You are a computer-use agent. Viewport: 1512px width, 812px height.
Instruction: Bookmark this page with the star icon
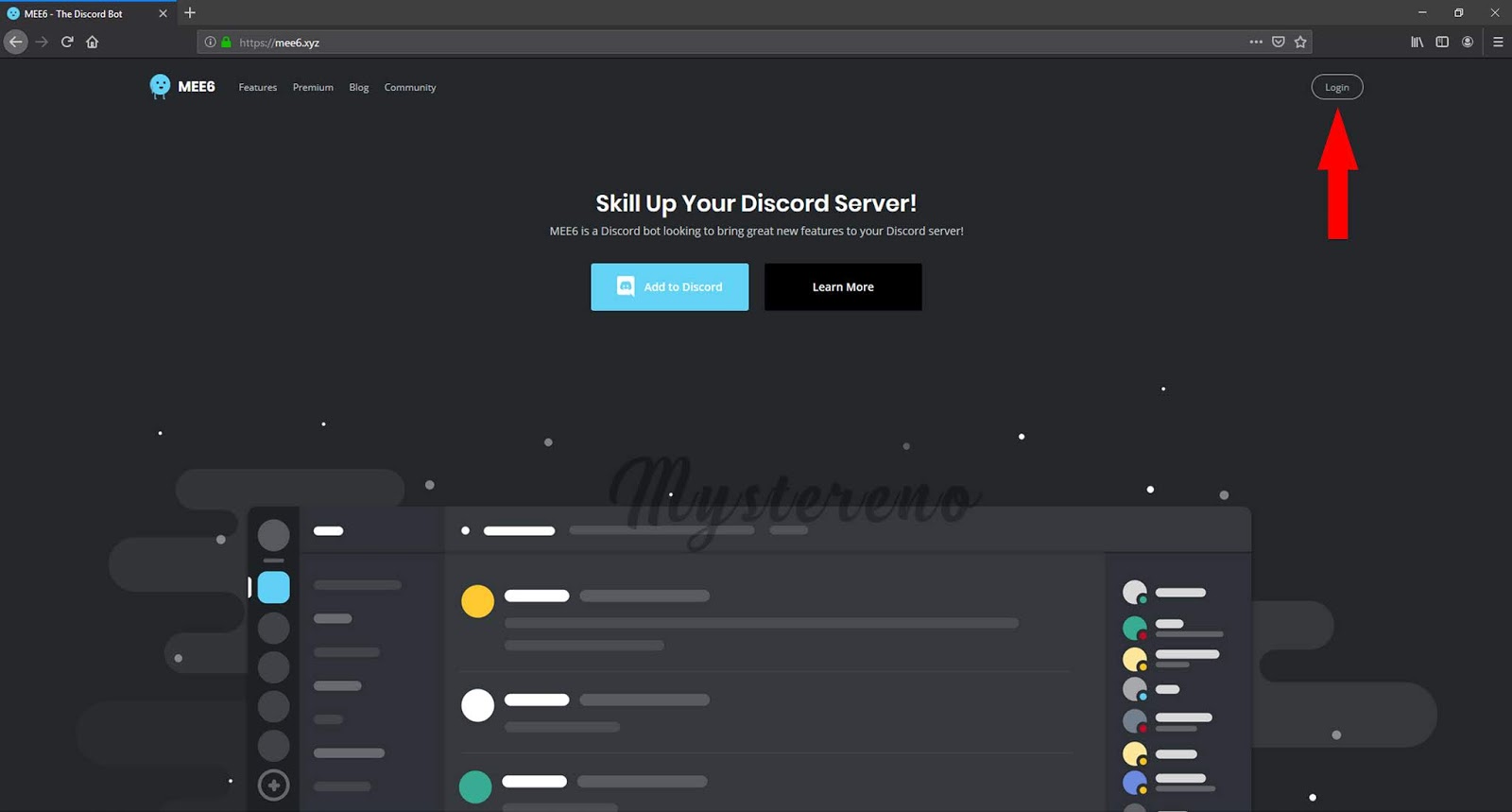pos(1300,42)
